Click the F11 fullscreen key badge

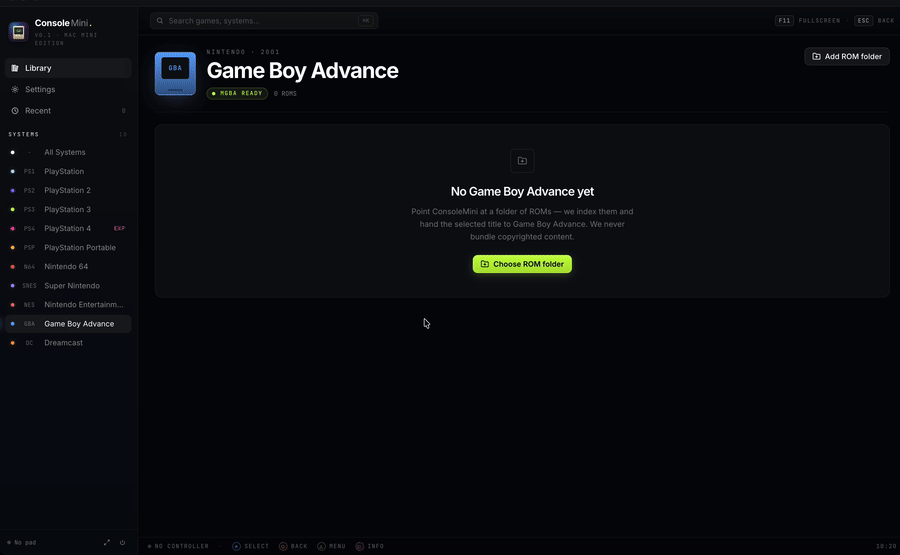click(784, 21)
